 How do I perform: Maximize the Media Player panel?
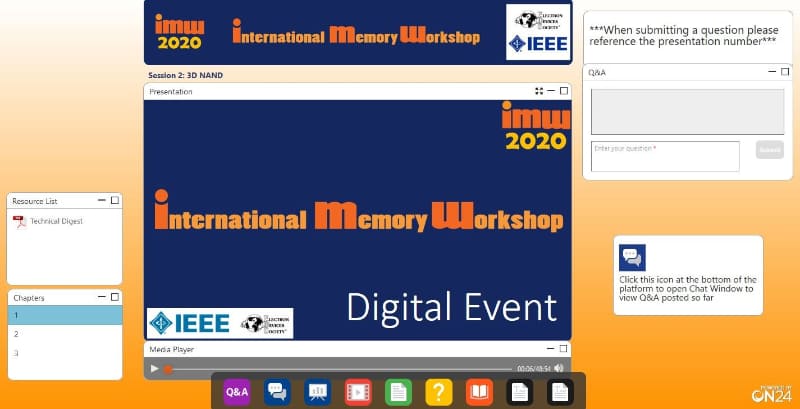pos(563,349)
